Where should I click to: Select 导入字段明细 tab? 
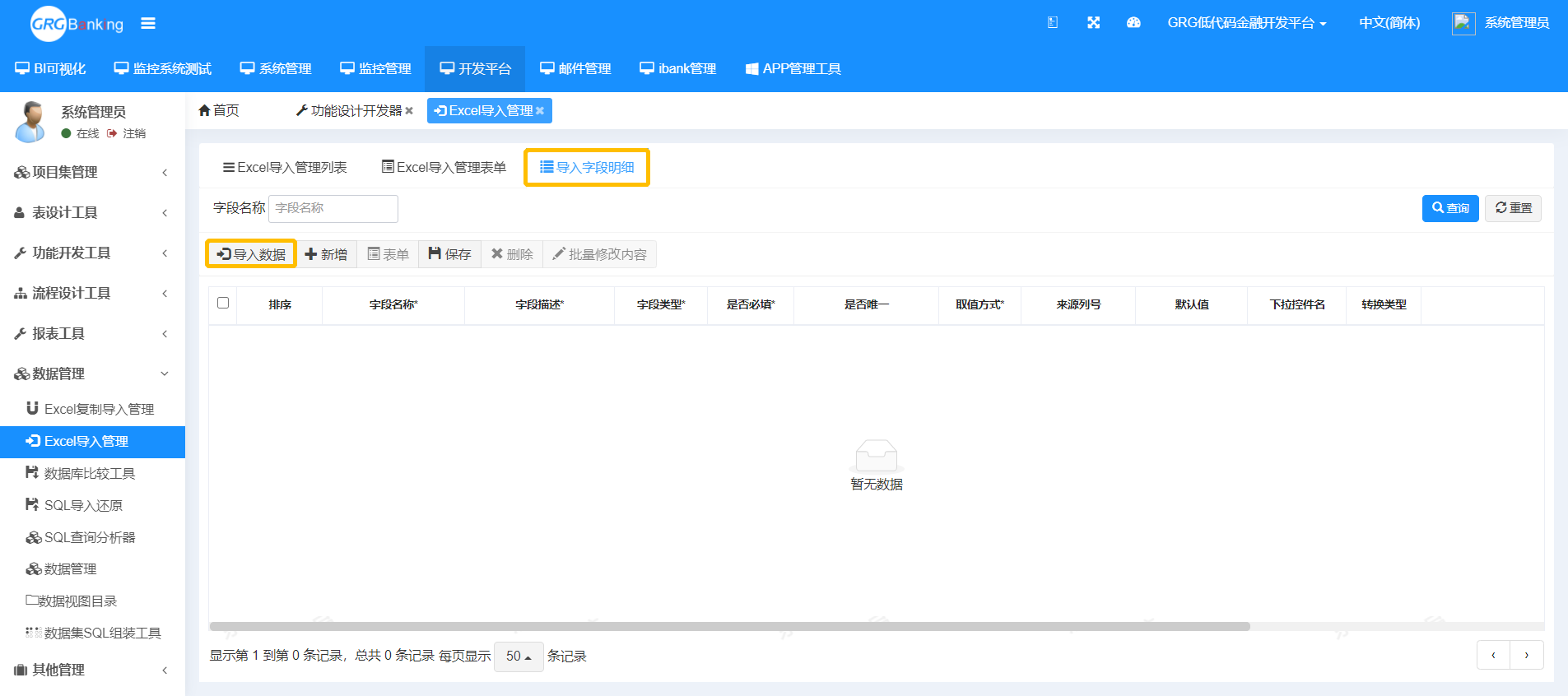click(x=587, y=167)
